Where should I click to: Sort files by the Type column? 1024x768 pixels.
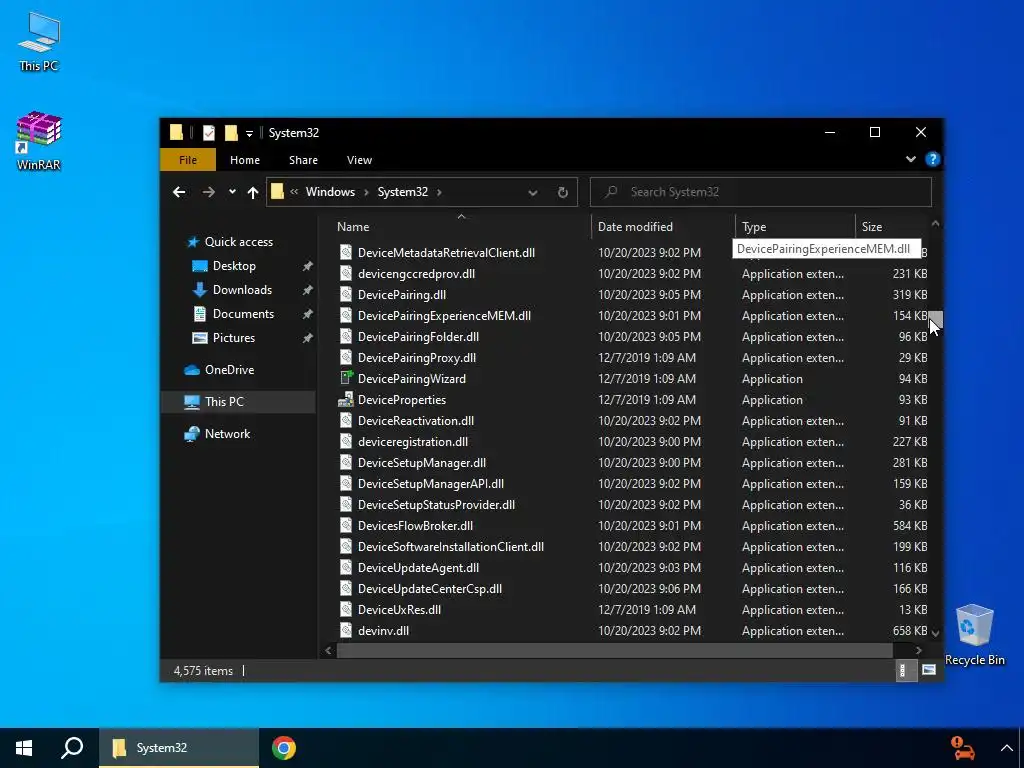point(754,227)
